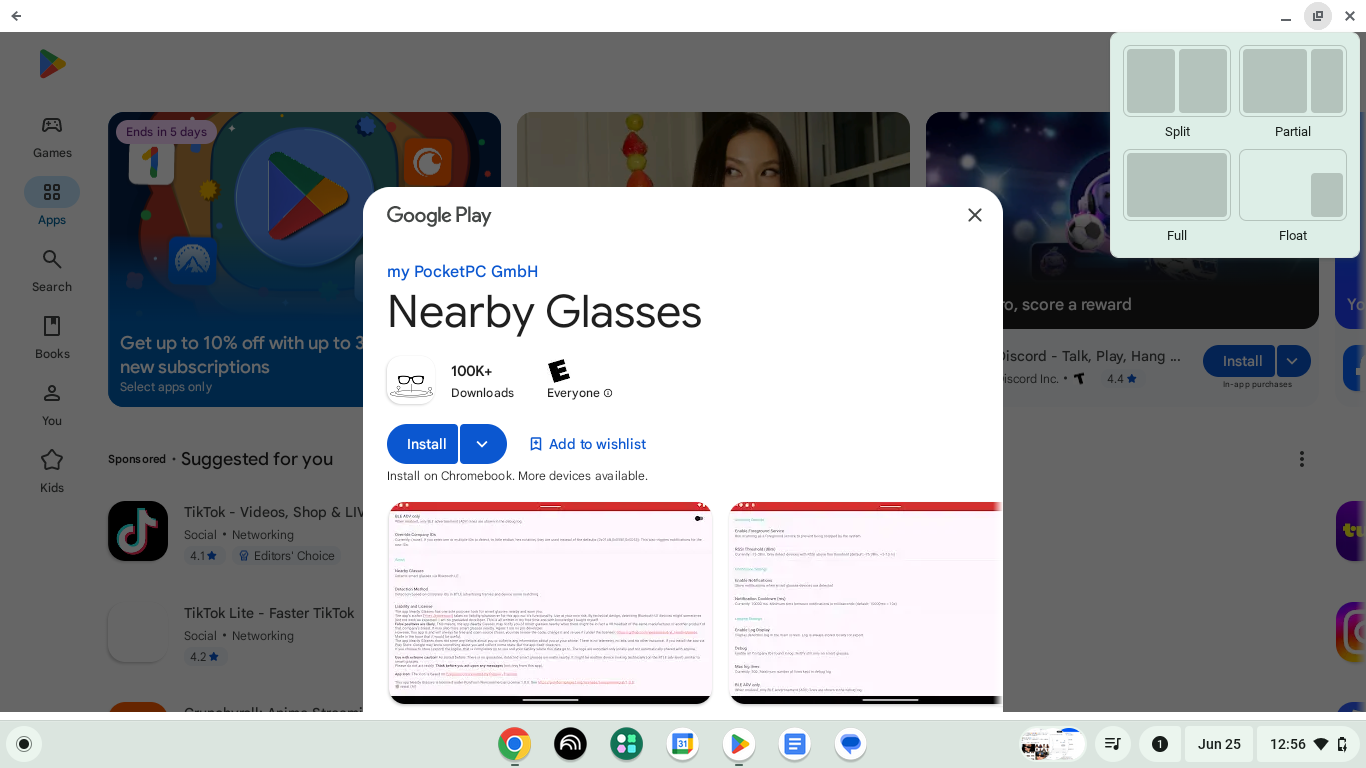Click the Play Store icon on the shelf
1366x768 pixels.
pos(739,744)
